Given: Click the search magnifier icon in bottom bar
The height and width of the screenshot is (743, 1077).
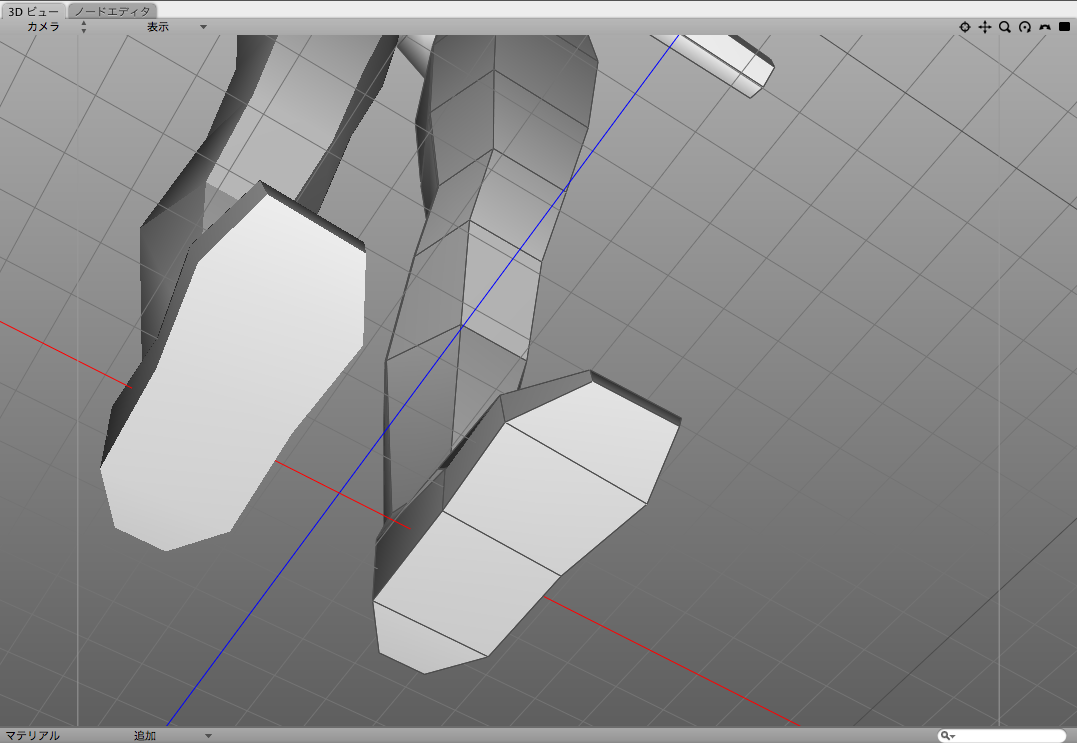Looking at the screenshot, I should click(x=946, y=735).
